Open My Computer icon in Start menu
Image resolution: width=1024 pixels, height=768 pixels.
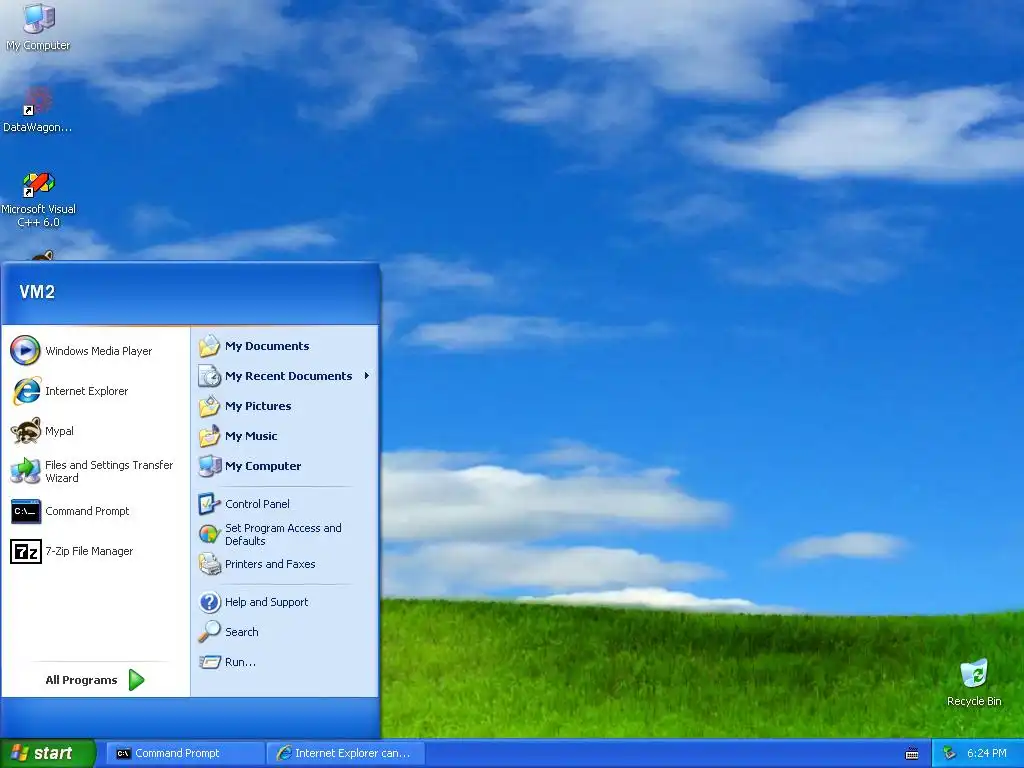(210, 466)
